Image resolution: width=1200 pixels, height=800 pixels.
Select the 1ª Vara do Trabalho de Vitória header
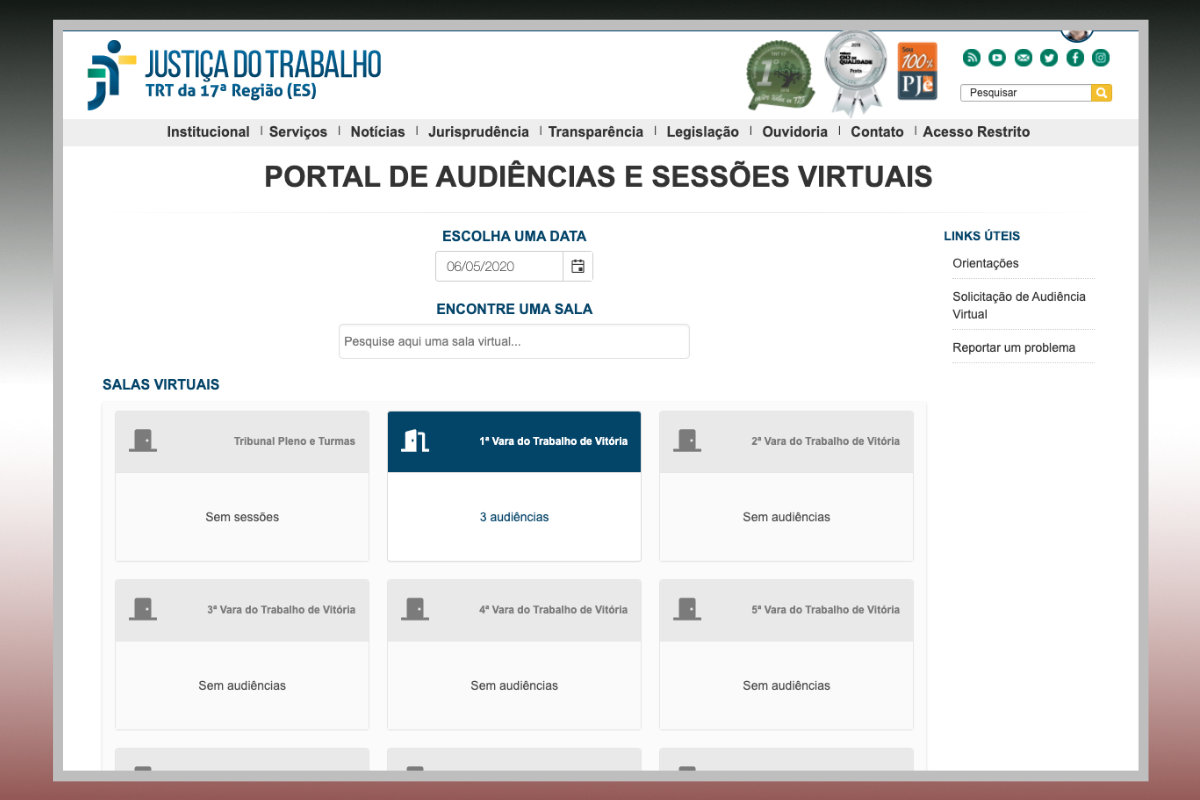coord(514,441)
